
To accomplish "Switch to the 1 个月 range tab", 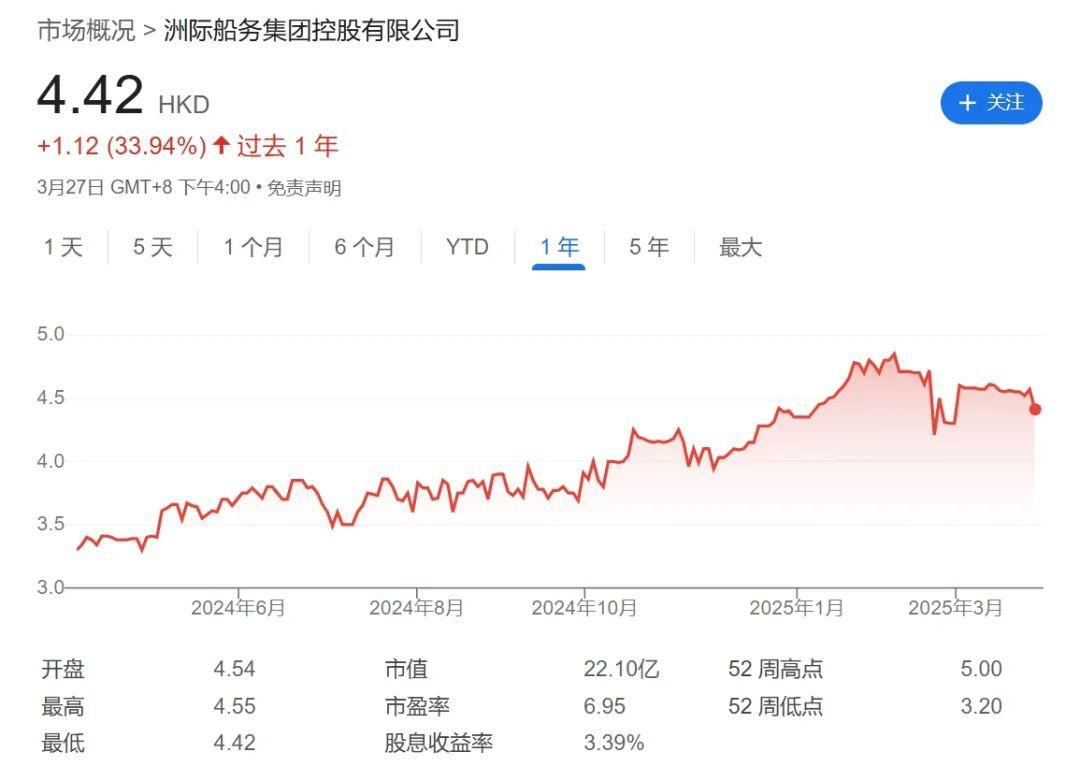I will click(253, 247).
